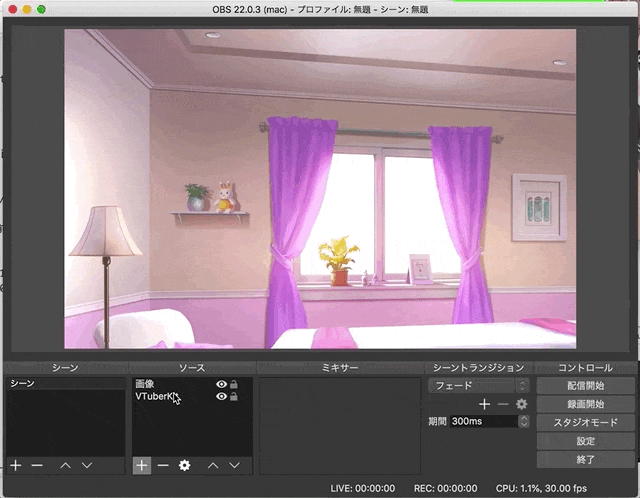Add a new scene with plus icon
640x498 pixels.
coord(16,465)
